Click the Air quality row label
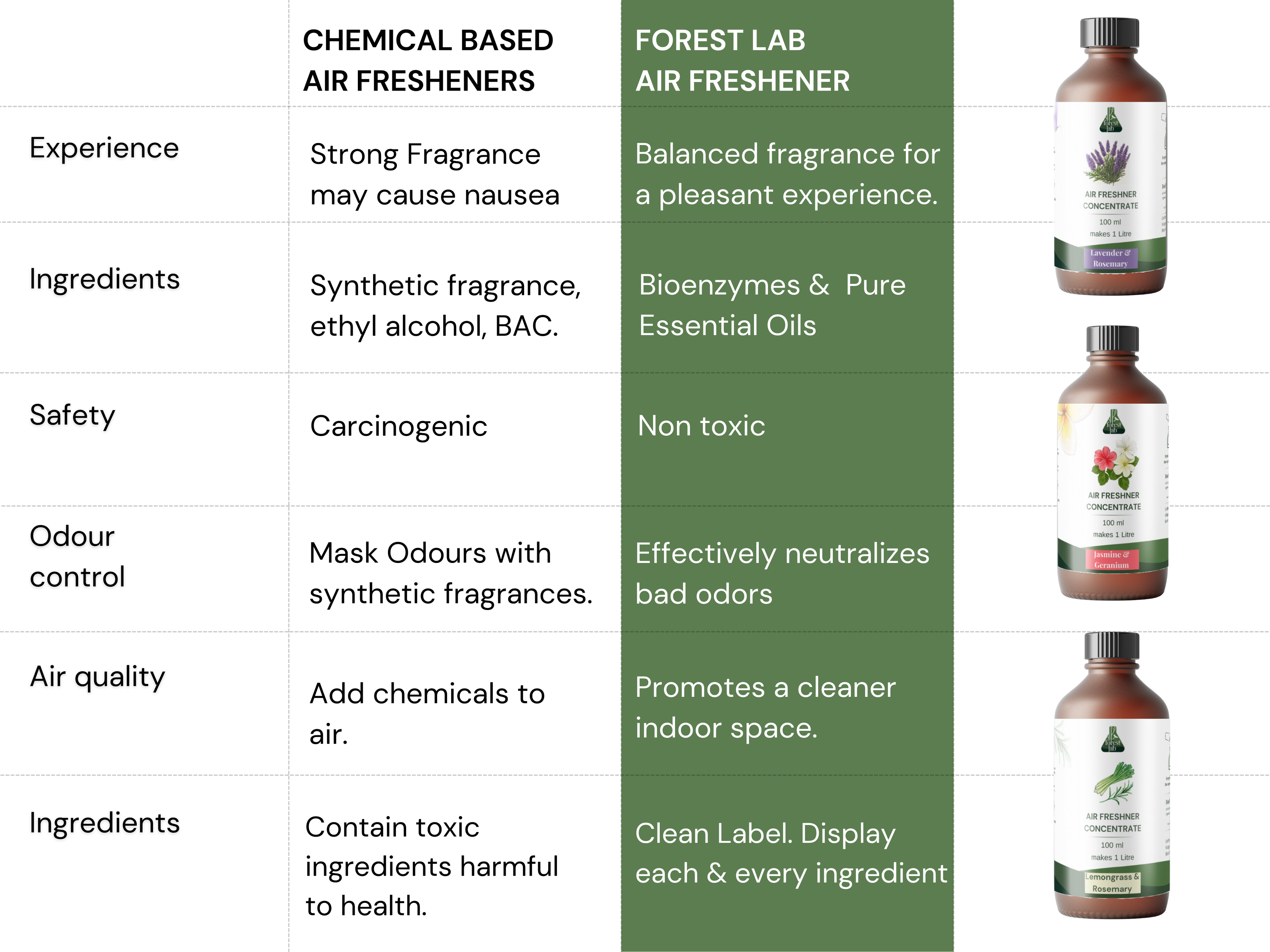 click(97, 677)
